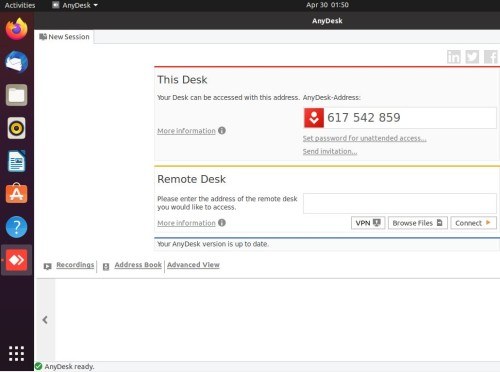The image size is (500, 372).
Task: Click the remote desk address input field
Action: (x=400, y=203)
